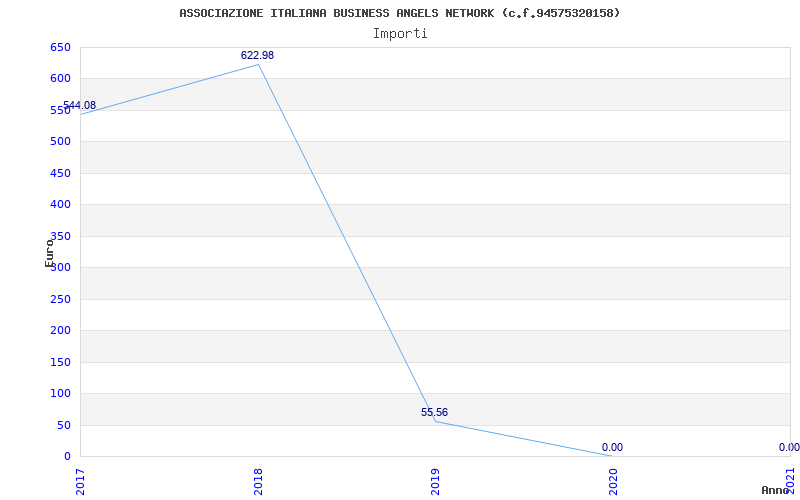
Task: Click the 55.56 data label
Action: (434, 412)
